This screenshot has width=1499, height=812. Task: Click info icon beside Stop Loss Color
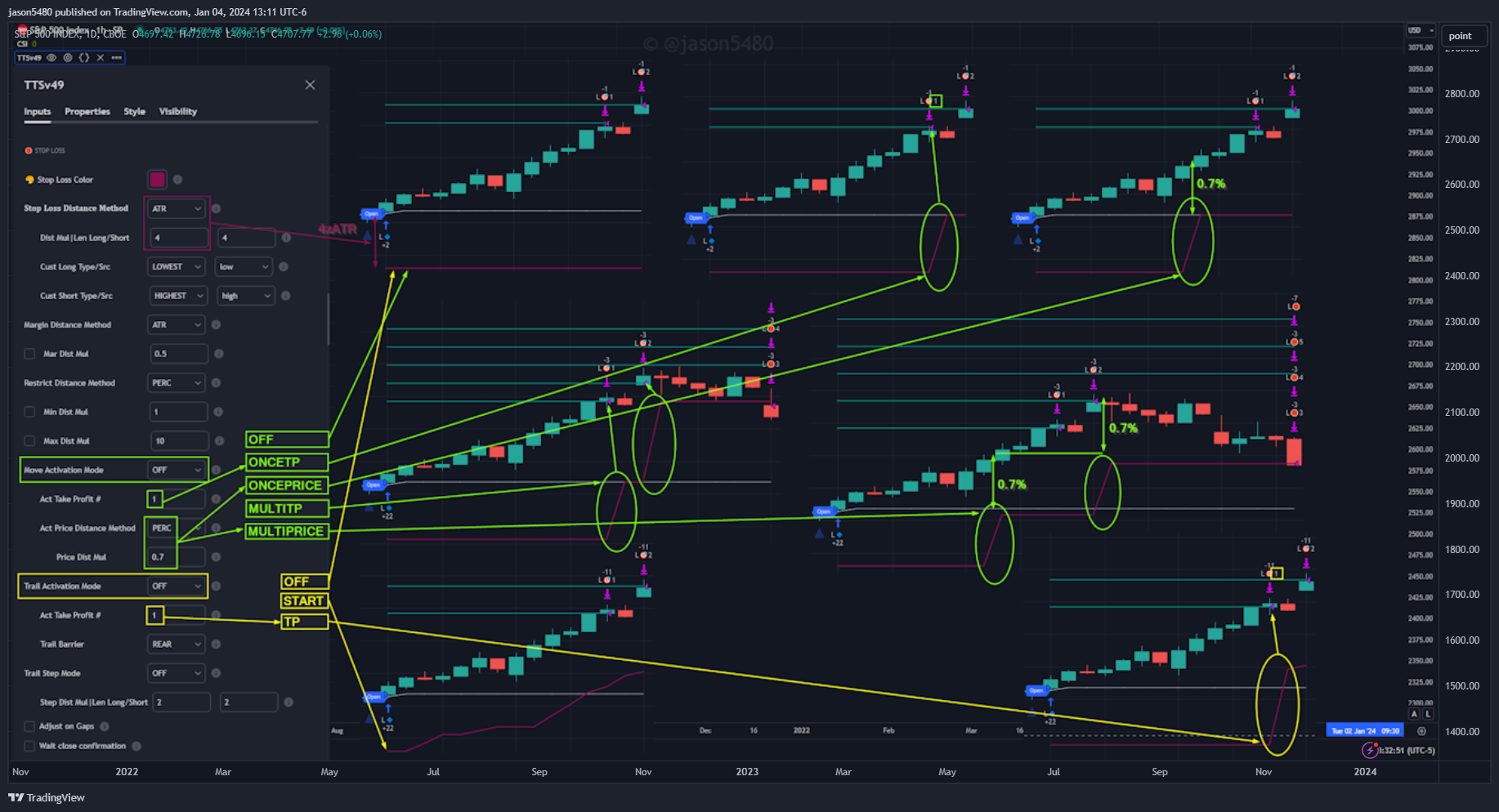click(x=177, y=180)
